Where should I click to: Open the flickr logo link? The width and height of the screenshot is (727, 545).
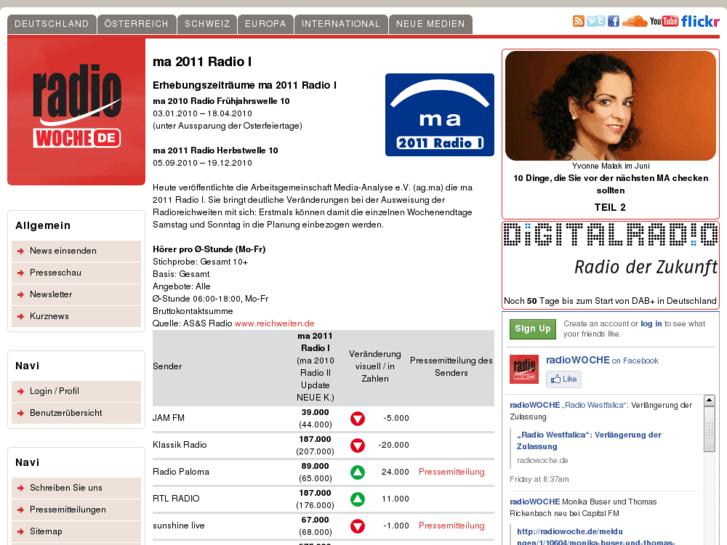[x=700, y=21]
